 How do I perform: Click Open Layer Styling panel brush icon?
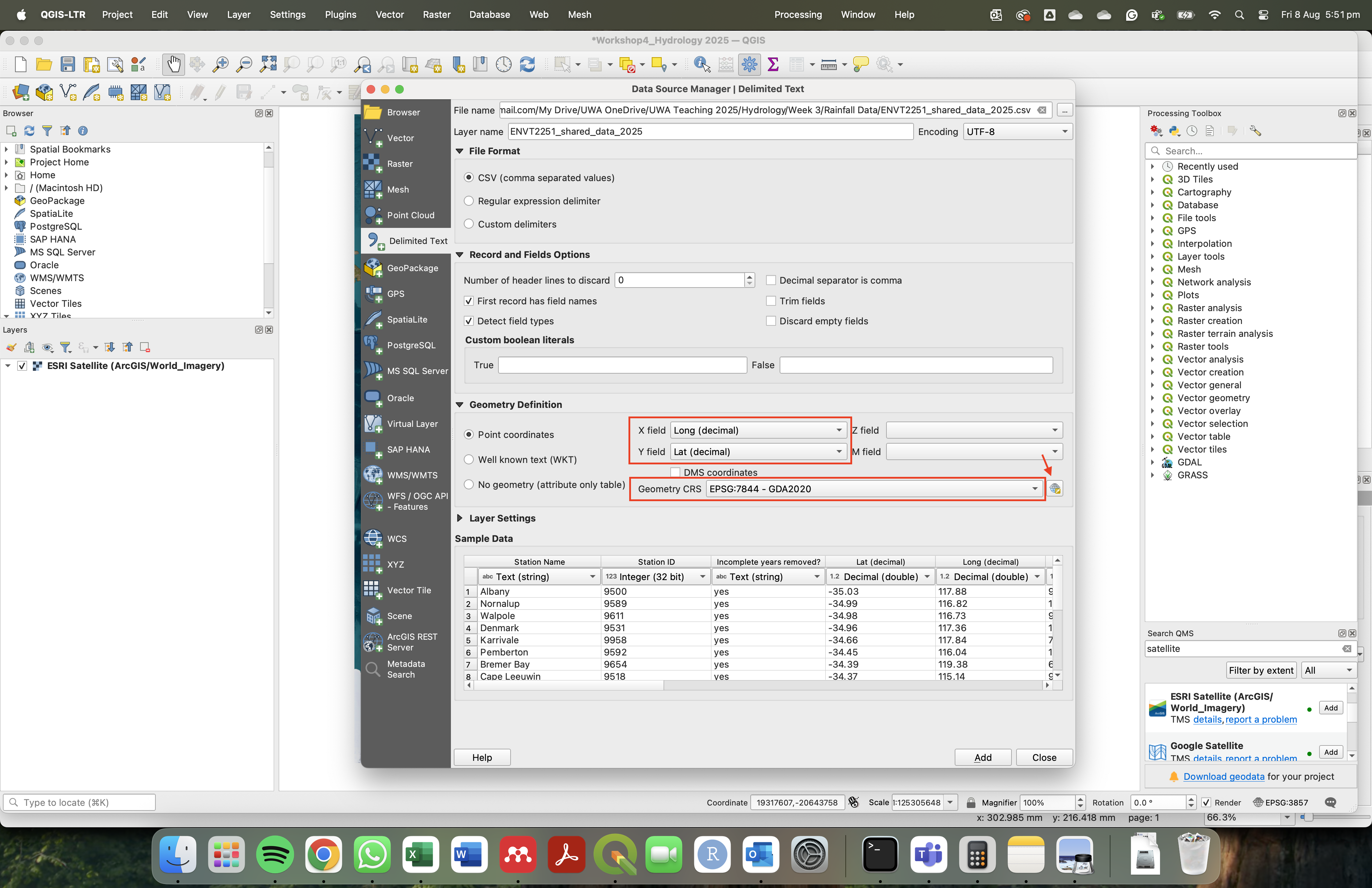[x=11, y=348]
